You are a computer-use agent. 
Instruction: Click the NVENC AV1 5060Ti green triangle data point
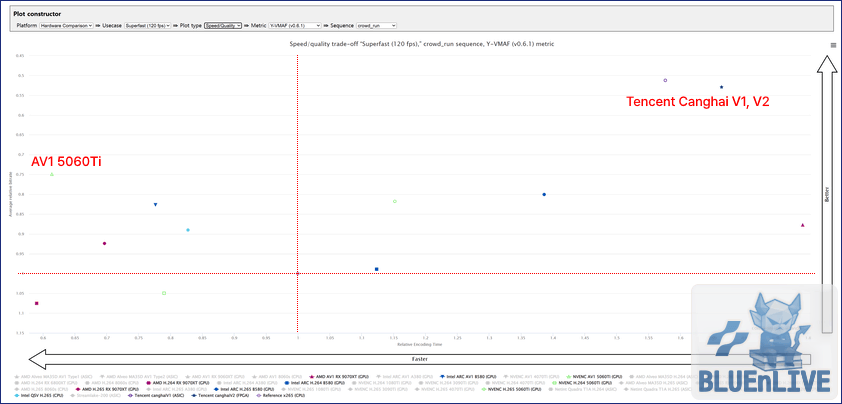[x=52, y=174]
